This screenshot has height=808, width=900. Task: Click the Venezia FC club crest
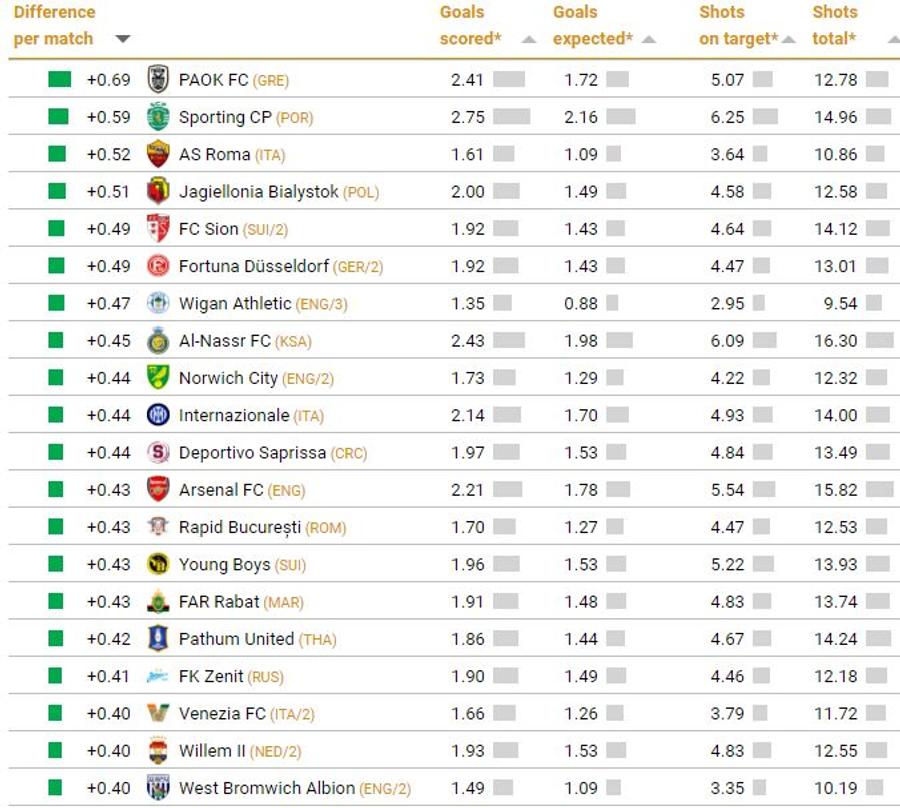[158, 713]
